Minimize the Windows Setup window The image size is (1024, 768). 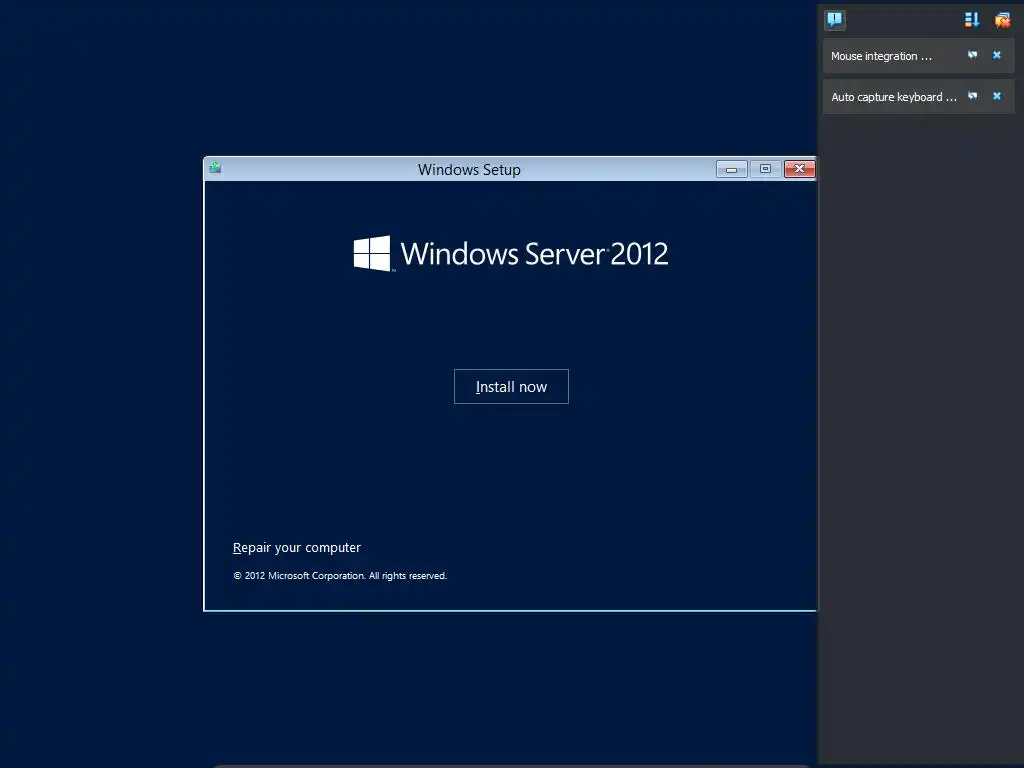pos(731,169)
